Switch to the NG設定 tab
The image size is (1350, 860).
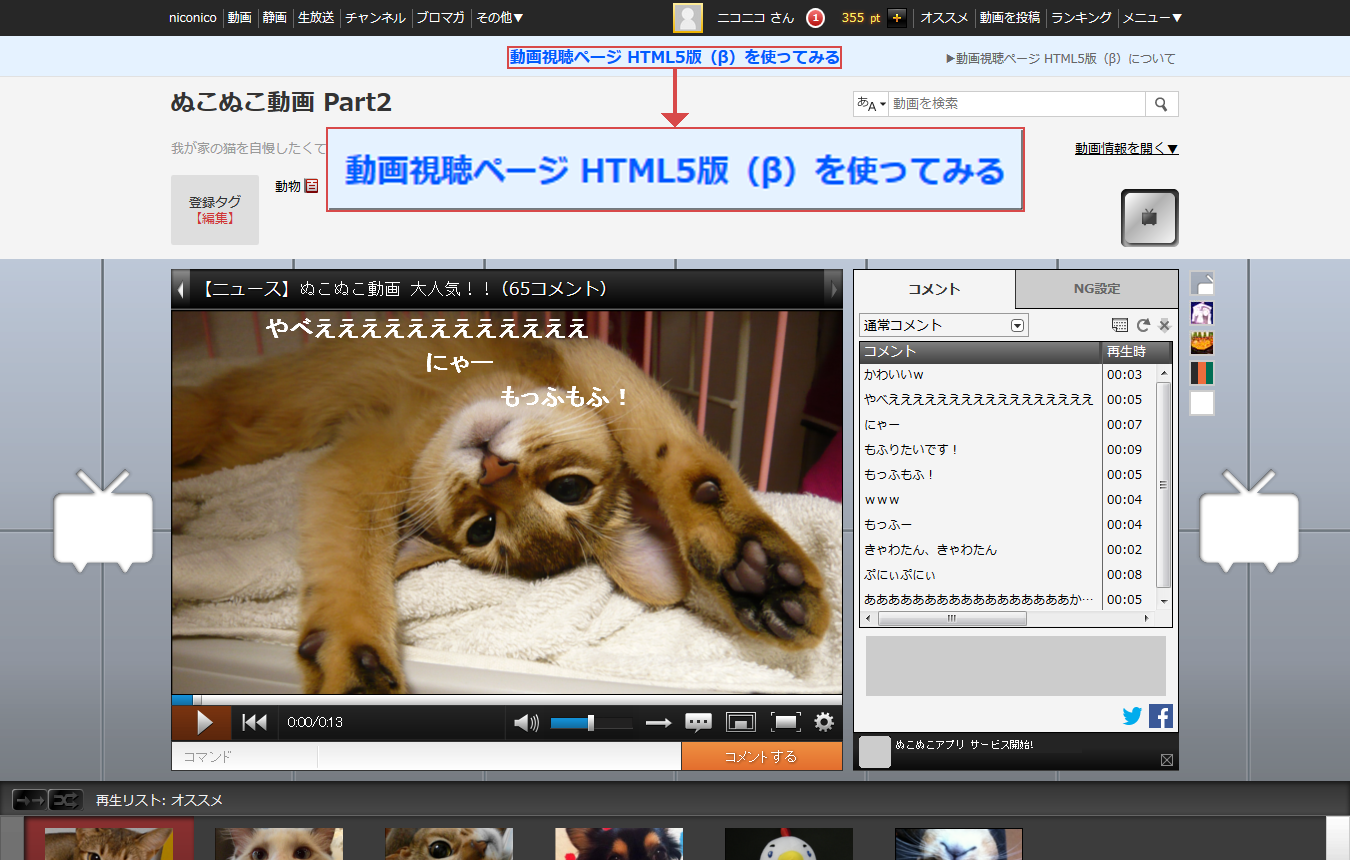[1096, 288]
